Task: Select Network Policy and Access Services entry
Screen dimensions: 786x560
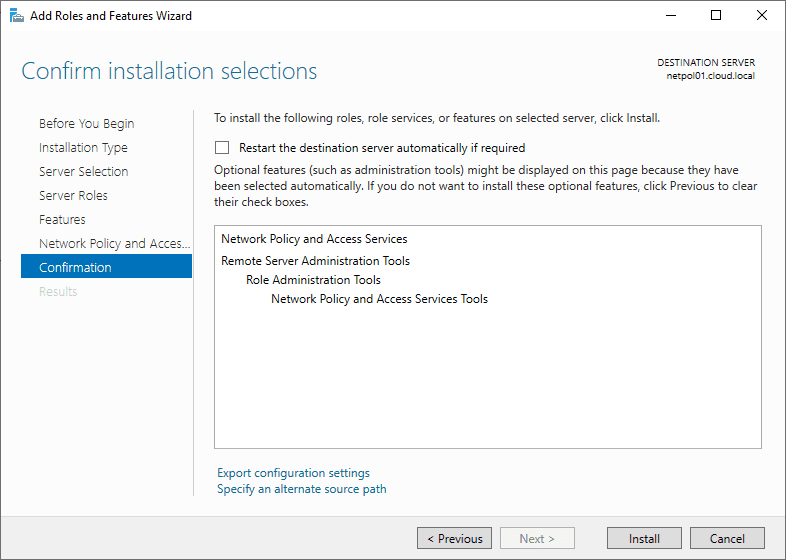Action: pos(314,239)
